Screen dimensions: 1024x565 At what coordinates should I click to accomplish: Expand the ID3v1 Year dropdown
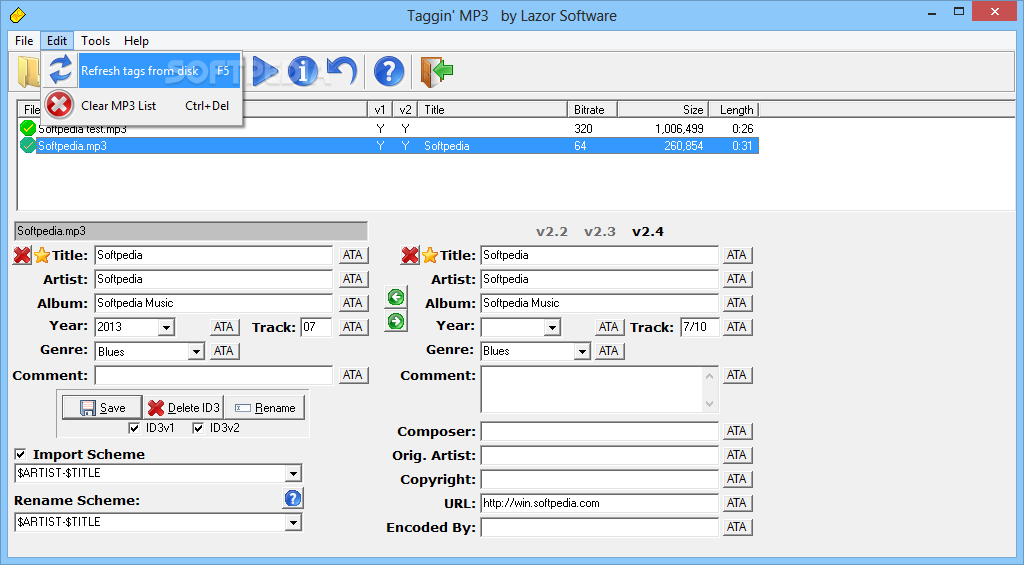point(167,327)
